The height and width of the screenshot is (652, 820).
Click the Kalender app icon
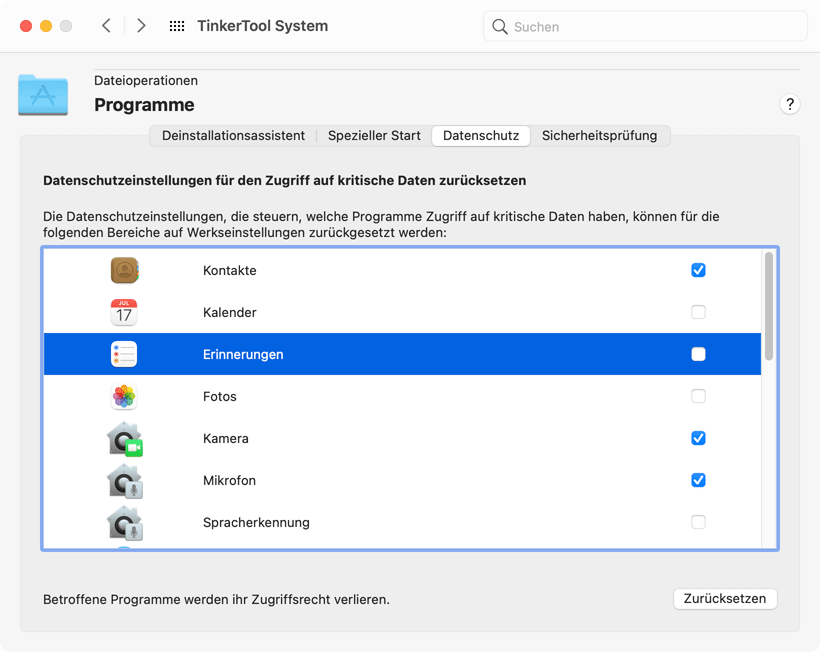pyautogui.click(x=124, y=312)
